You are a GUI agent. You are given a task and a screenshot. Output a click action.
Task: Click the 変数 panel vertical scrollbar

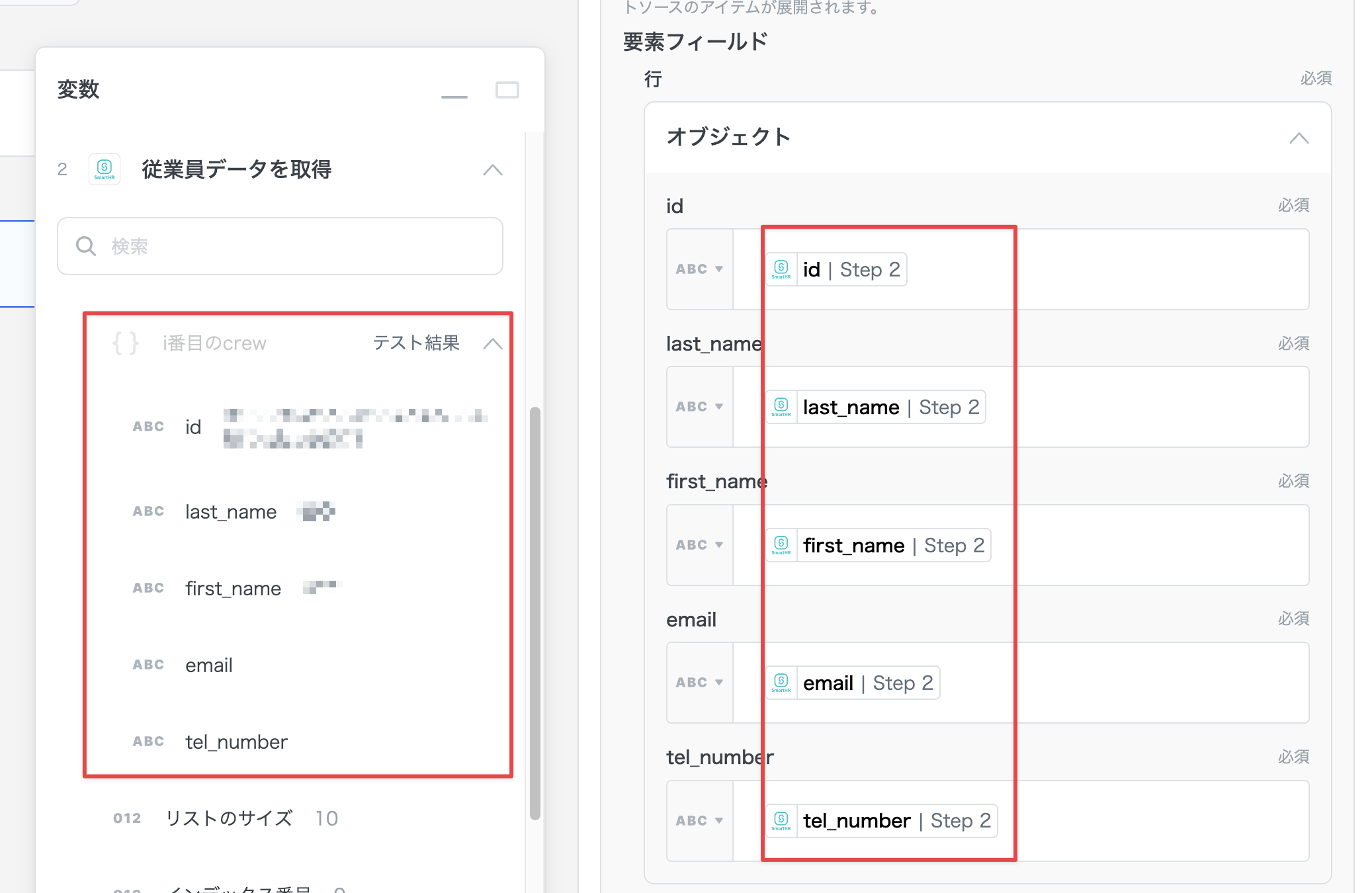(x=535, y=612)
